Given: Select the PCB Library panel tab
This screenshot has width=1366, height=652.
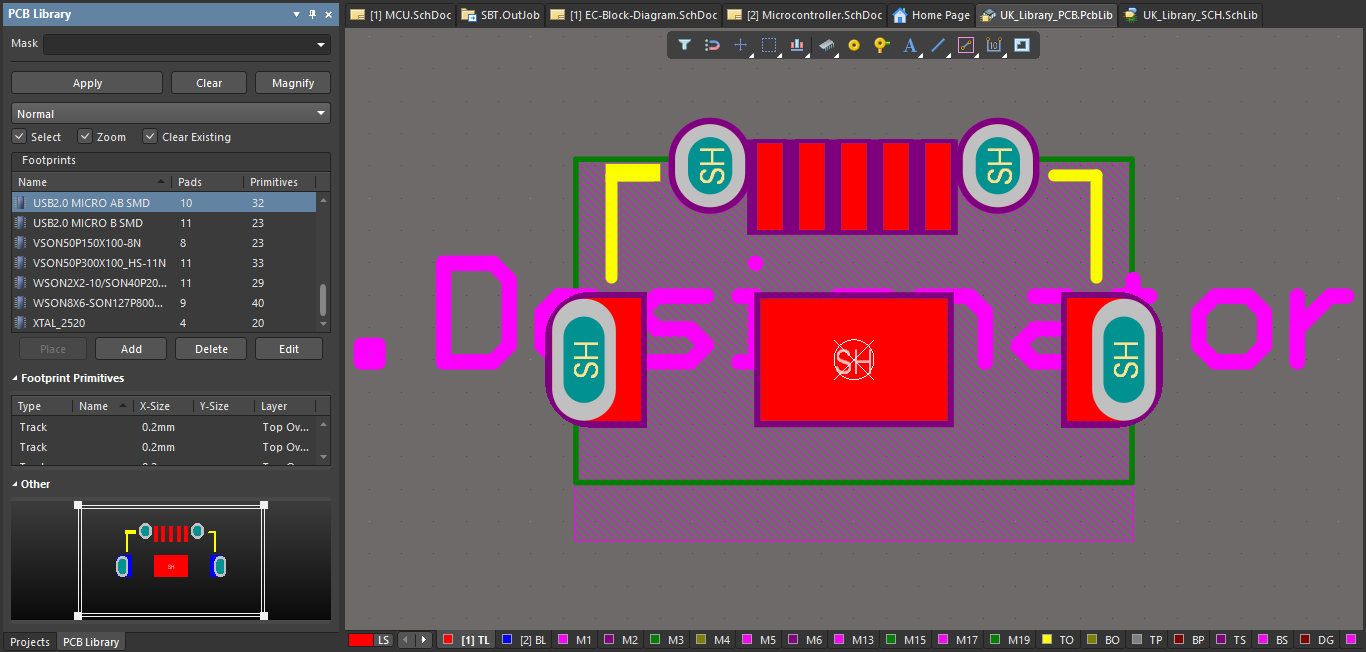Looking at the screenshot, I should click(x=89, y=642).
